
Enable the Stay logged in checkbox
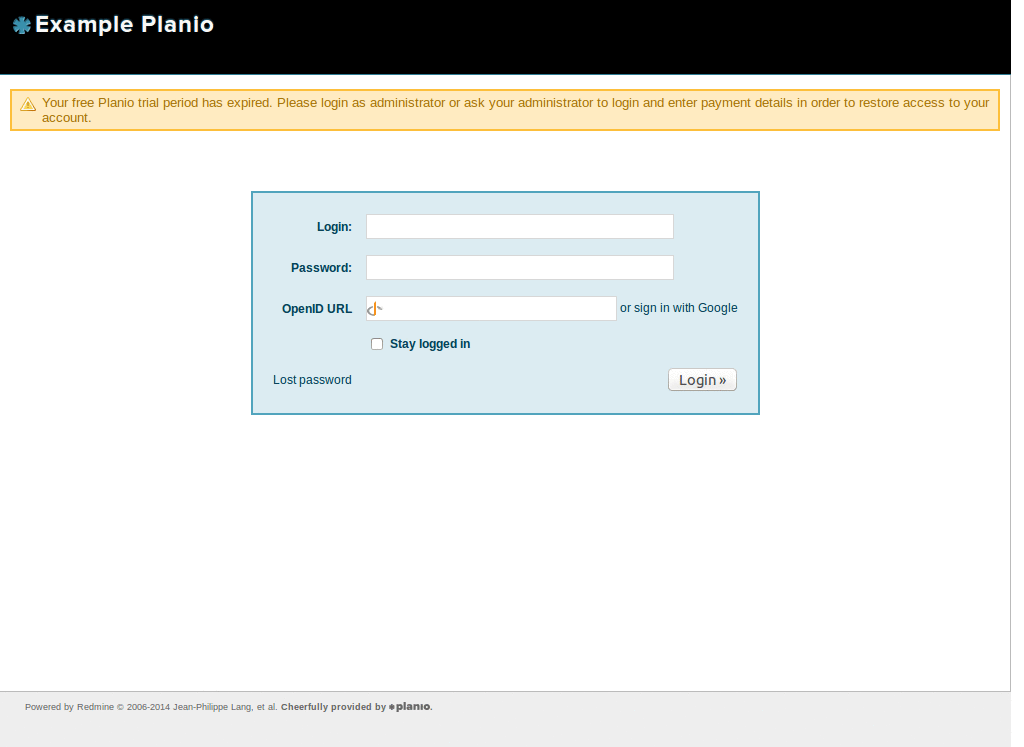tap(377, 344)
